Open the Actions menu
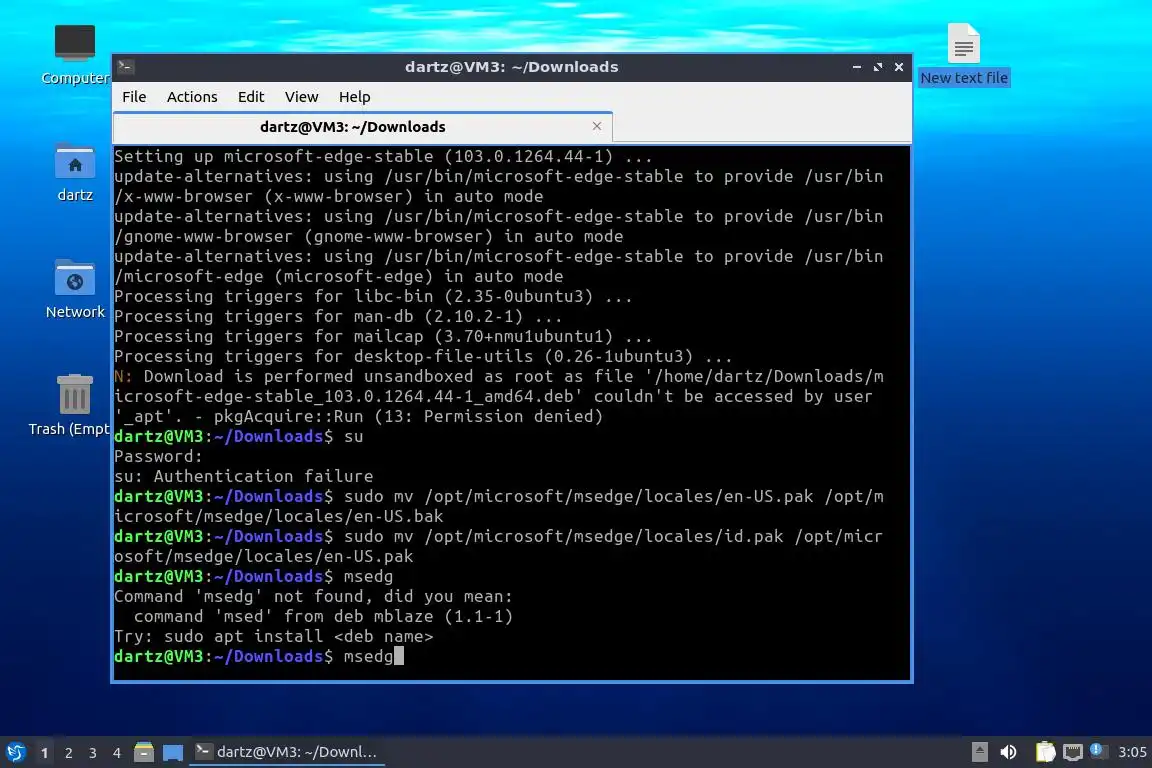 [x=192, y=97]
